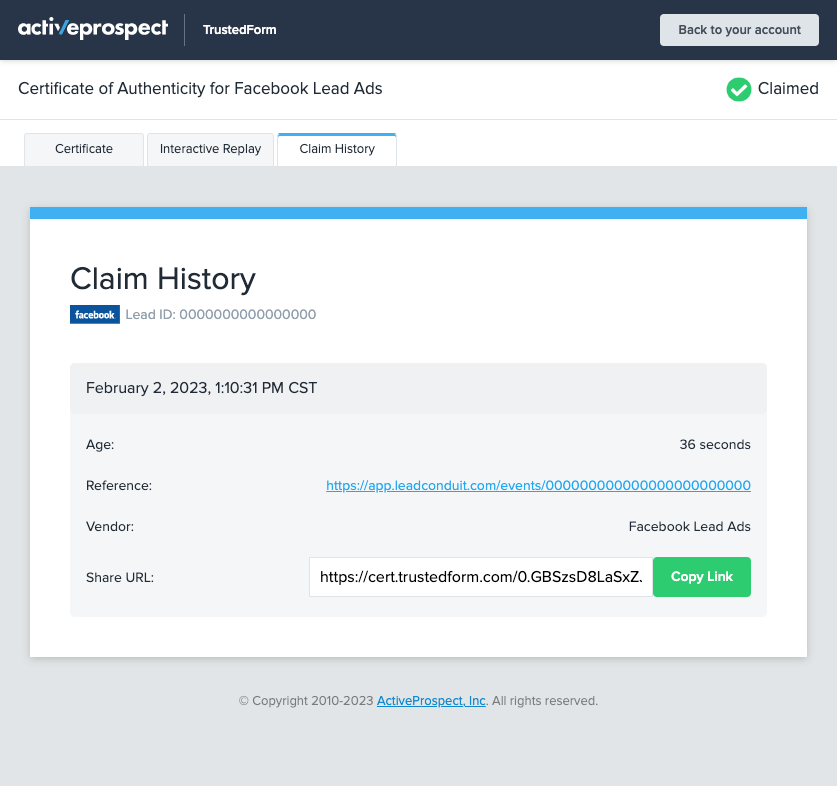Open the Interactive Replay tab
Viewport: 837px width, 786px height.
pyautogui.click(x=210, y=149)
